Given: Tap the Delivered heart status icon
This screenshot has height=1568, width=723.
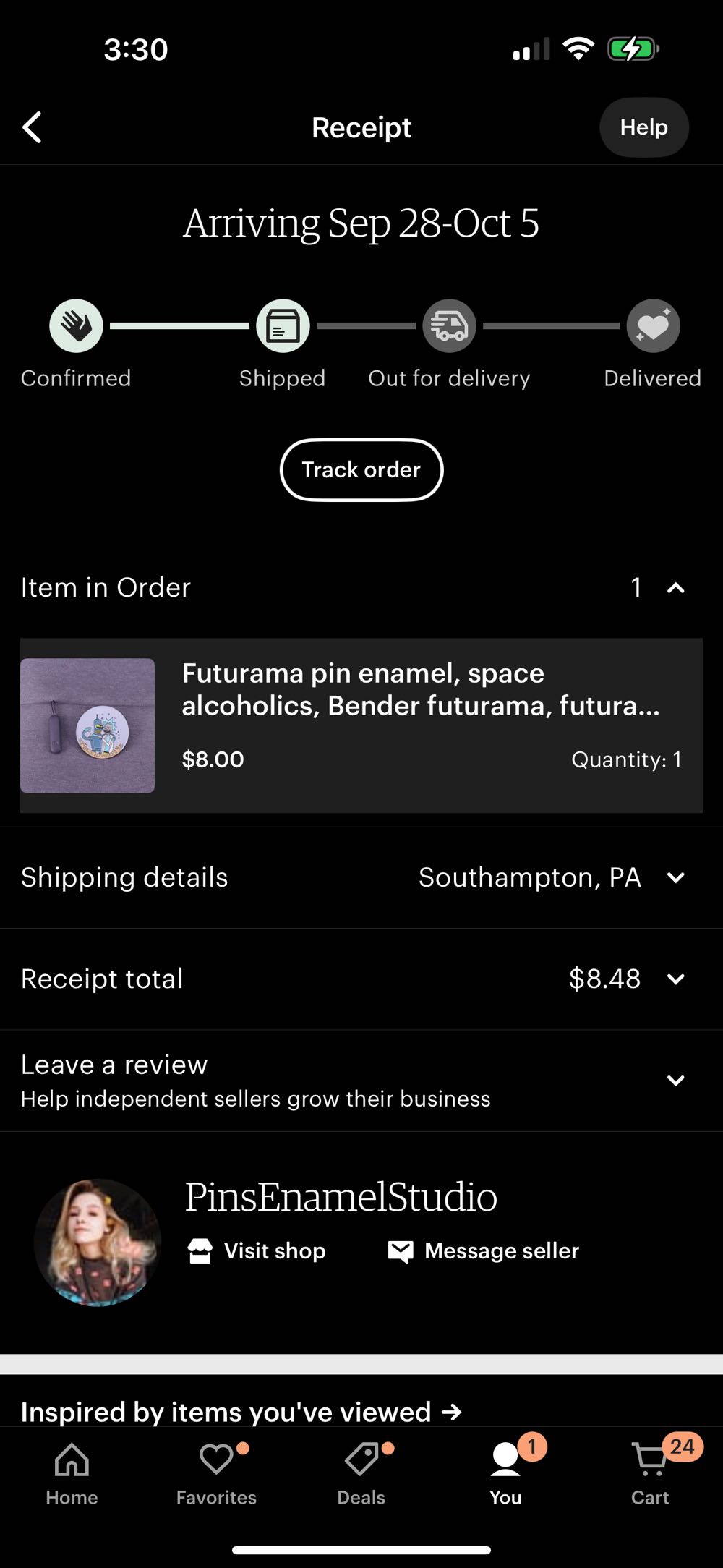Looking at the screenshot, I should [x=653, y=326].
